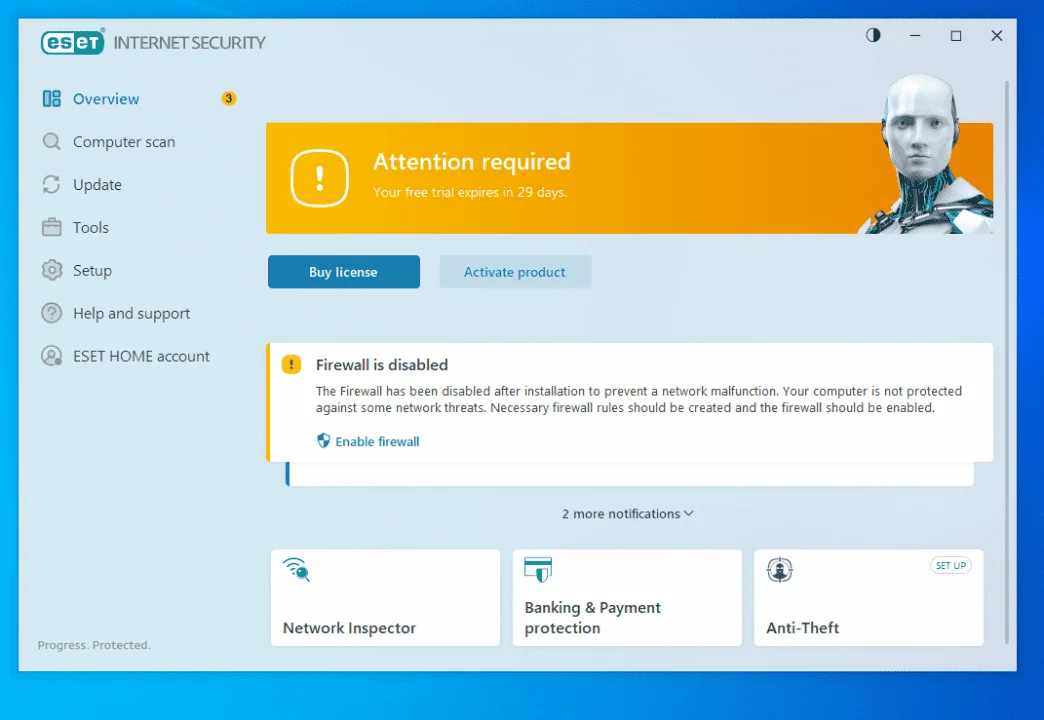Click the Overview dashboard icon

click(52, 99)
